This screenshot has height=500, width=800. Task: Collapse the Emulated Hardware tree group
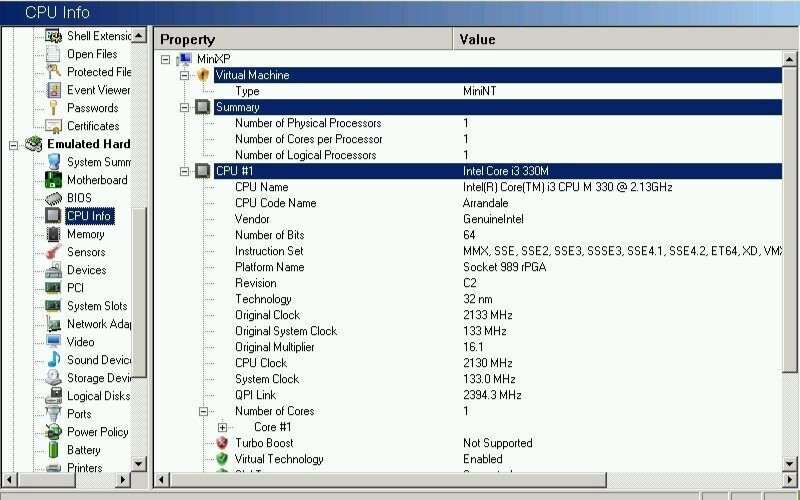(x=13, y=145)
